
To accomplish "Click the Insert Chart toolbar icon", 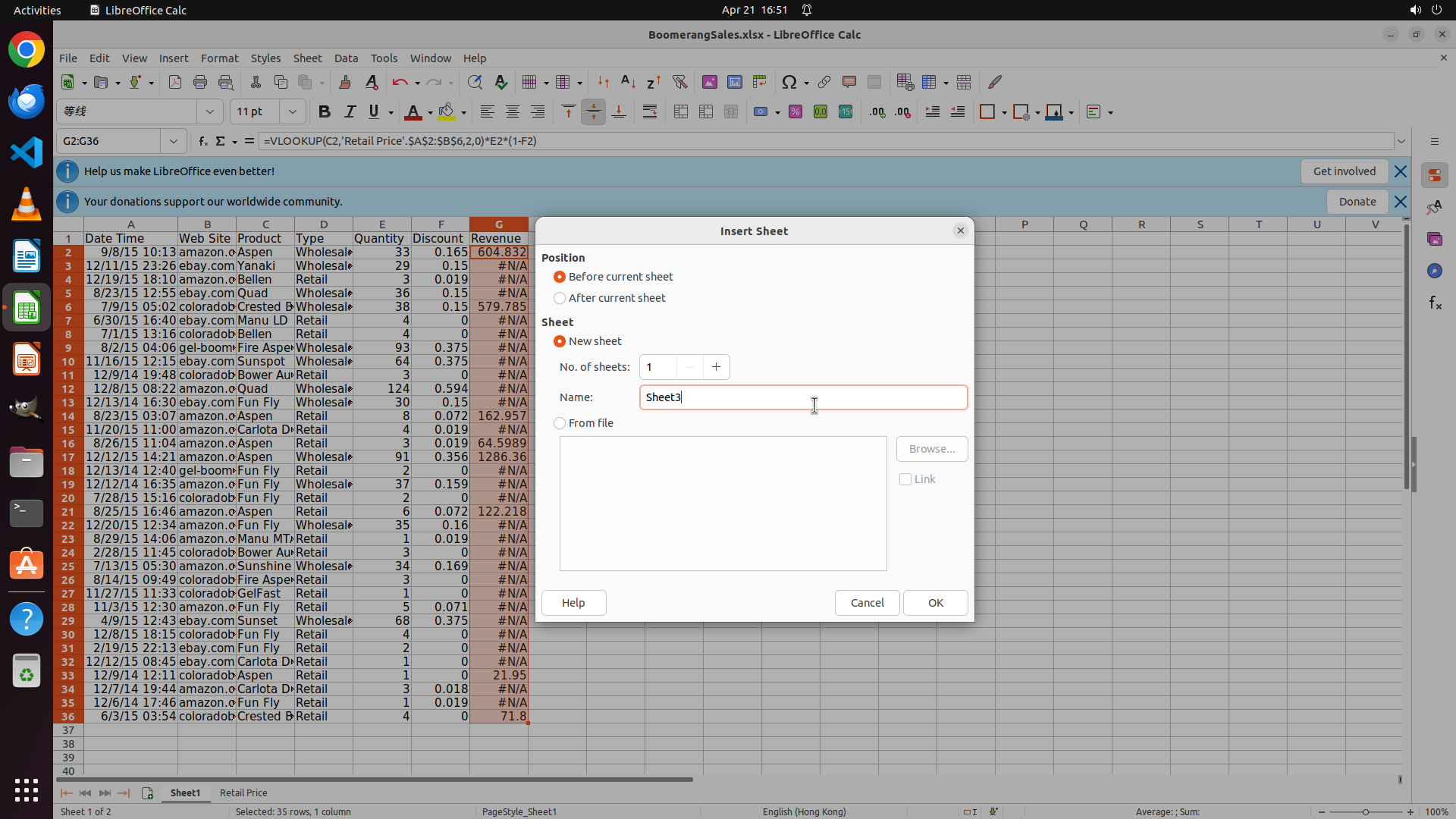I will pyautogui.click(x=734, y=82).
